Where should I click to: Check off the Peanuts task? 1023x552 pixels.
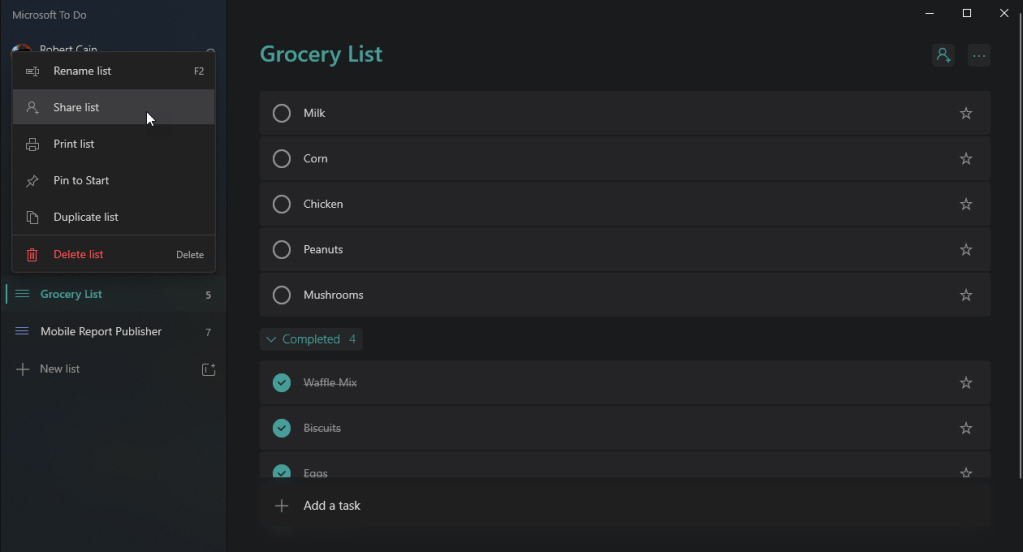tap(282, 250)
